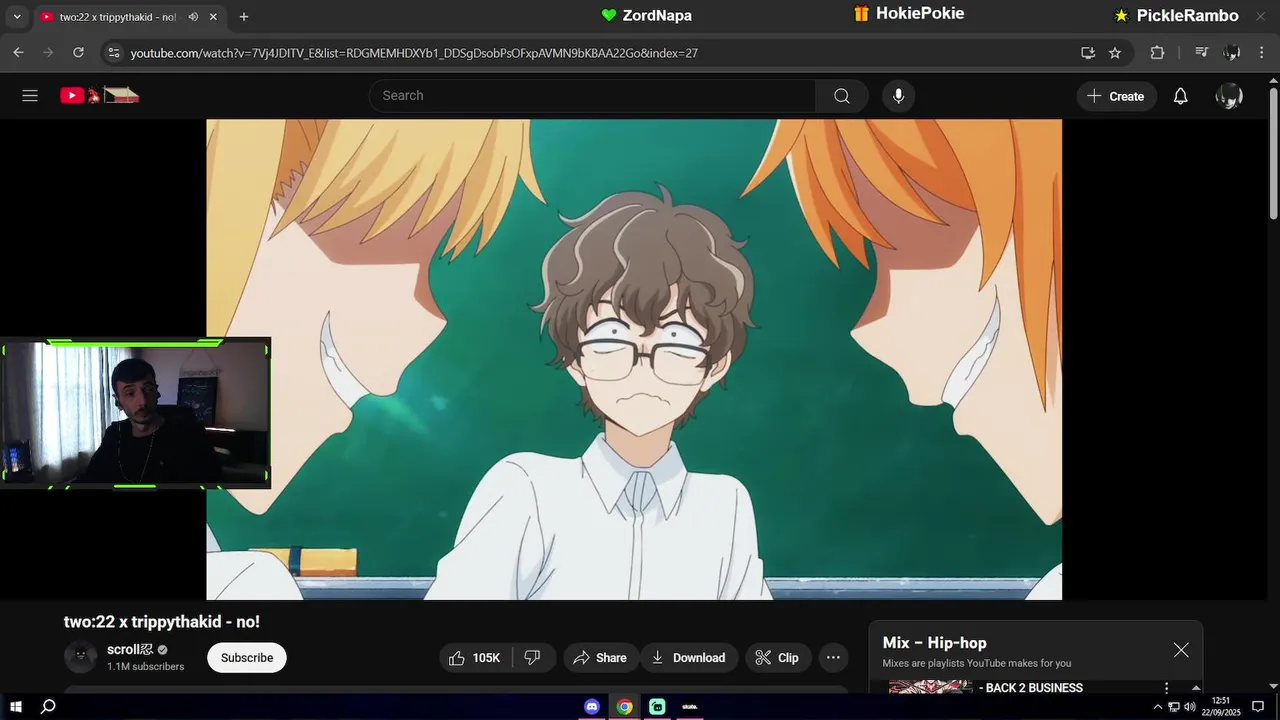The height and width of the screenshot is (720, 1280).
Task: Click the YouTube search field
Action: [x=592, y=96]
